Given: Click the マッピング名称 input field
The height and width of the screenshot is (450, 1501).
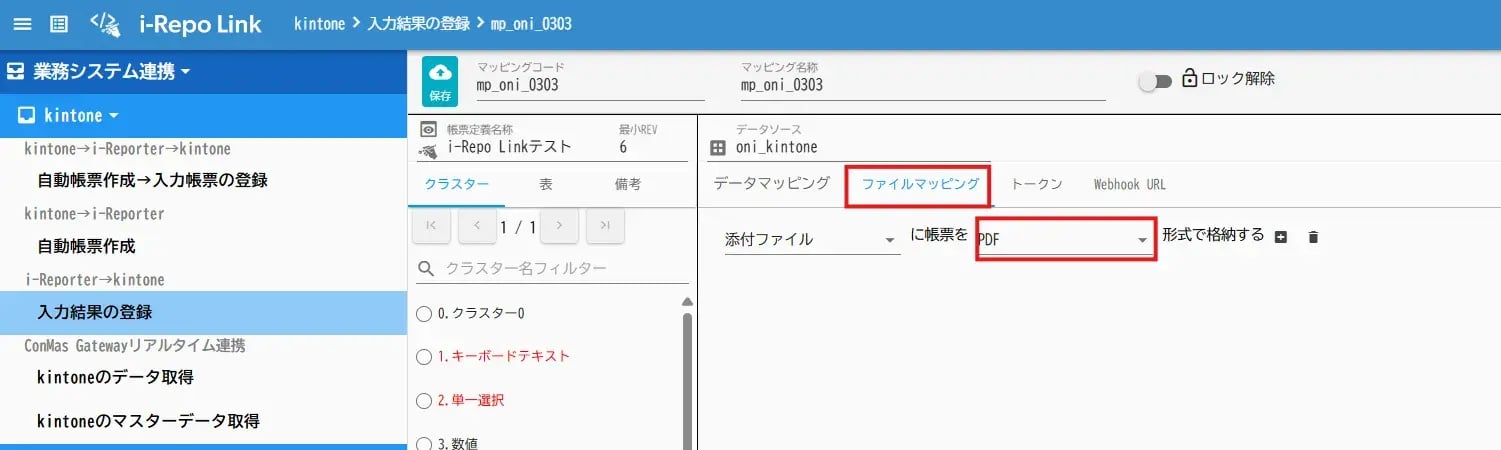Looking at the screenshot, I should tap(923, 85).
